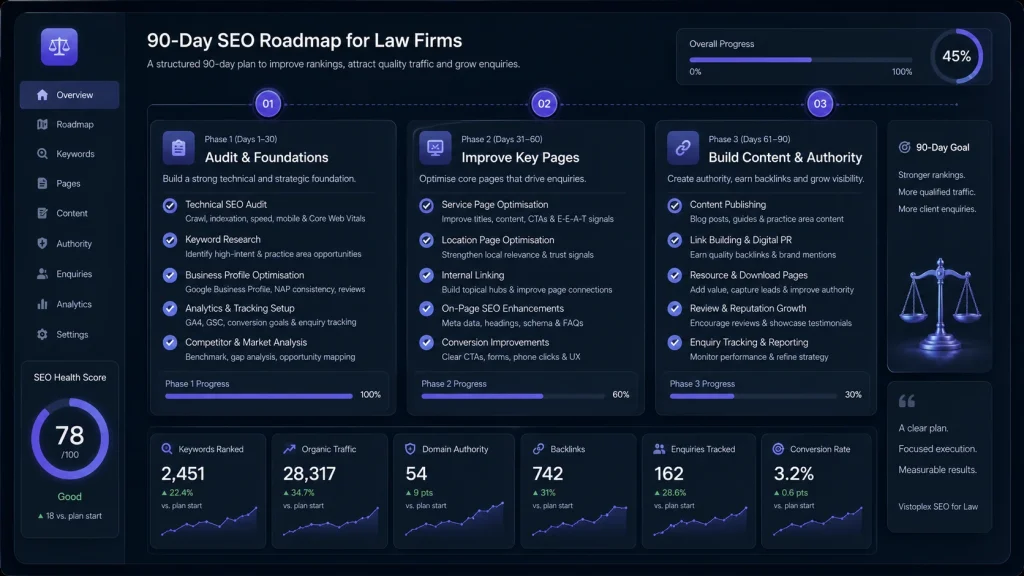Open the Settings menu item
Screen dimensions: 1024x576
(x=69, y=334)
